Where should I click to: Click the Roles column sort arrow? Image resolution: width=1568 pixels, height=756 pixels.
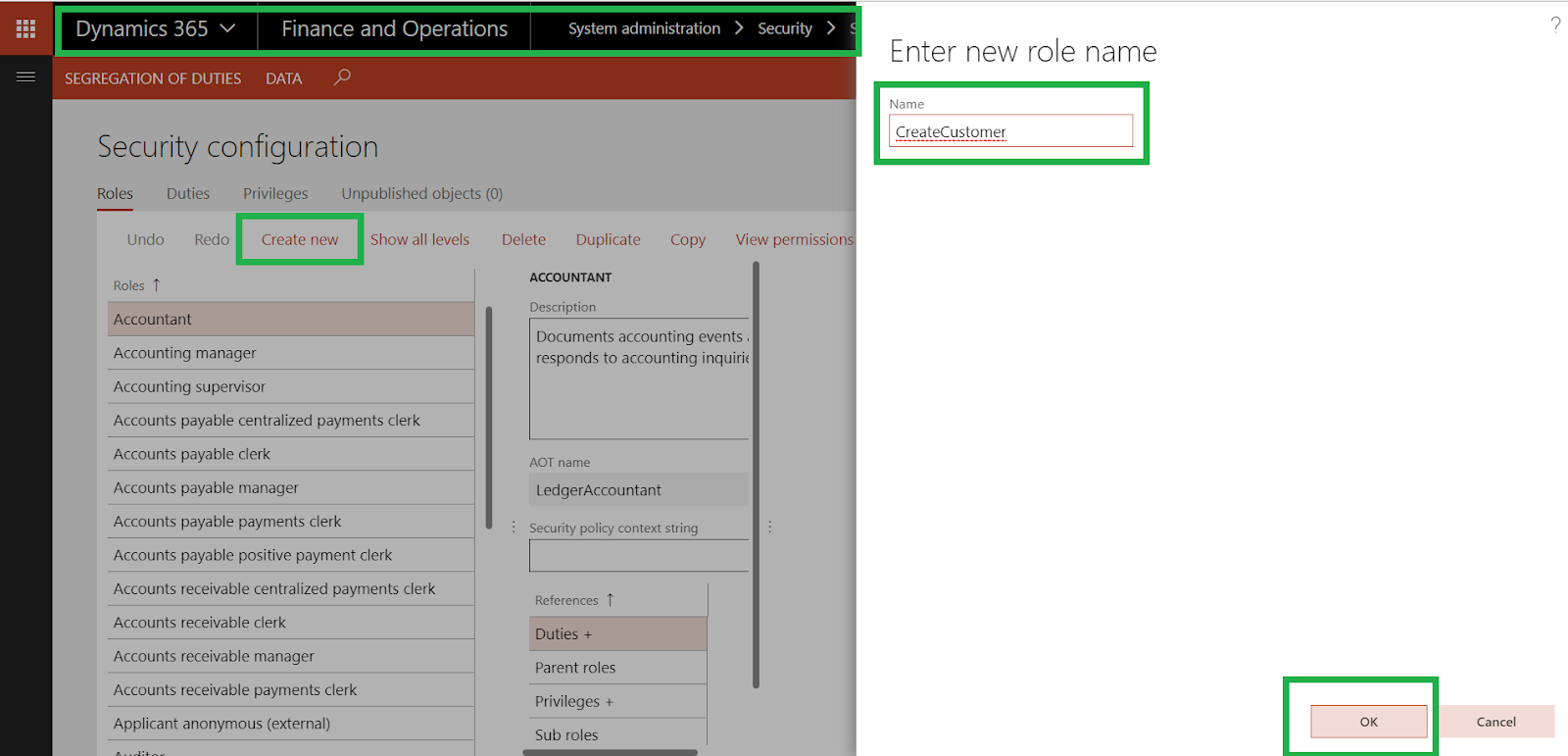pos(156,285)
